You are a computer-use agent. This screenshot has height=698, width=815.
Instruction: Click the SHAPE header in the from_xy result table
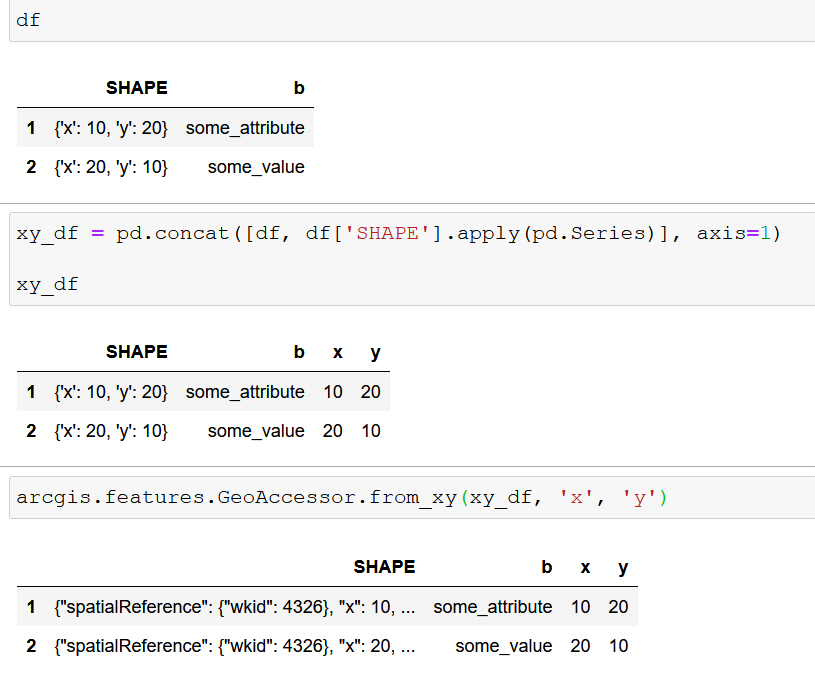384,567
